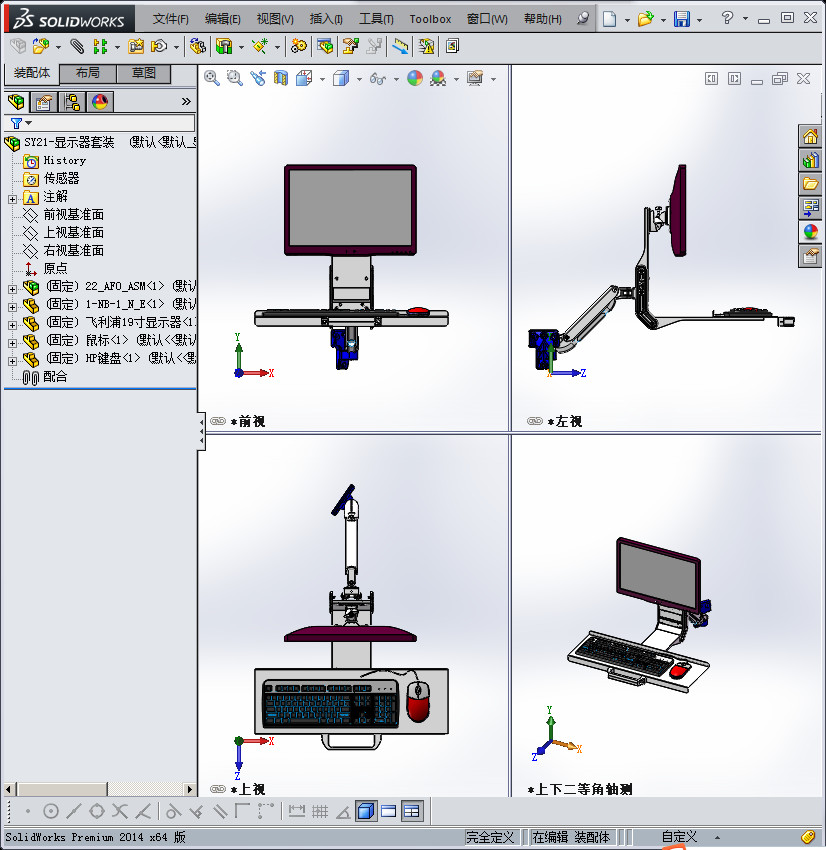This screenshot has height=850, width=826.
Task: Switch to the 装配体 tab
Action: [x=32, y=73]
